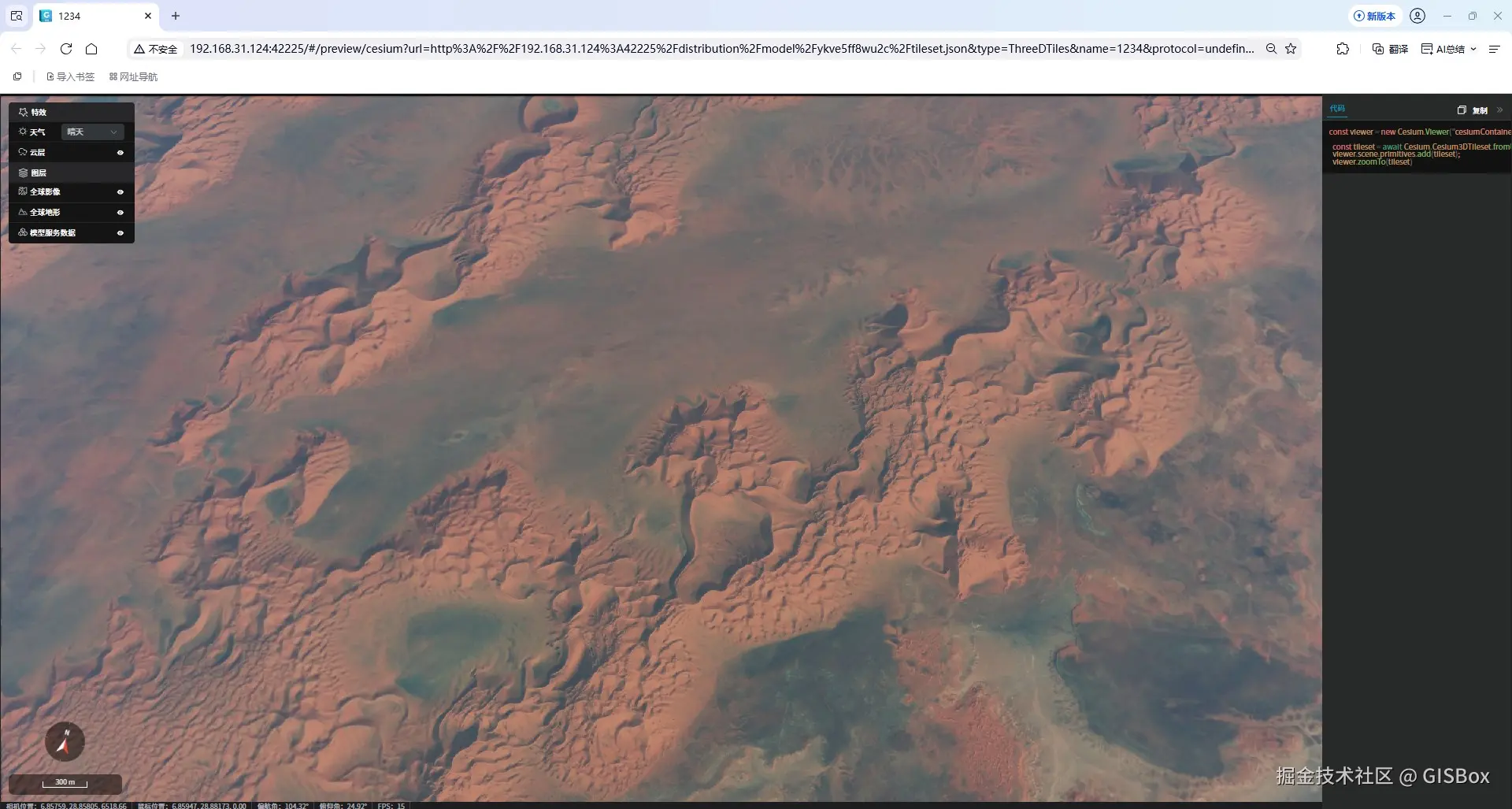Expand the AI总结 dropdown in the toolbar
Screen dimensions: 1512x809
pyautogui.click(x=1473, y=48)
